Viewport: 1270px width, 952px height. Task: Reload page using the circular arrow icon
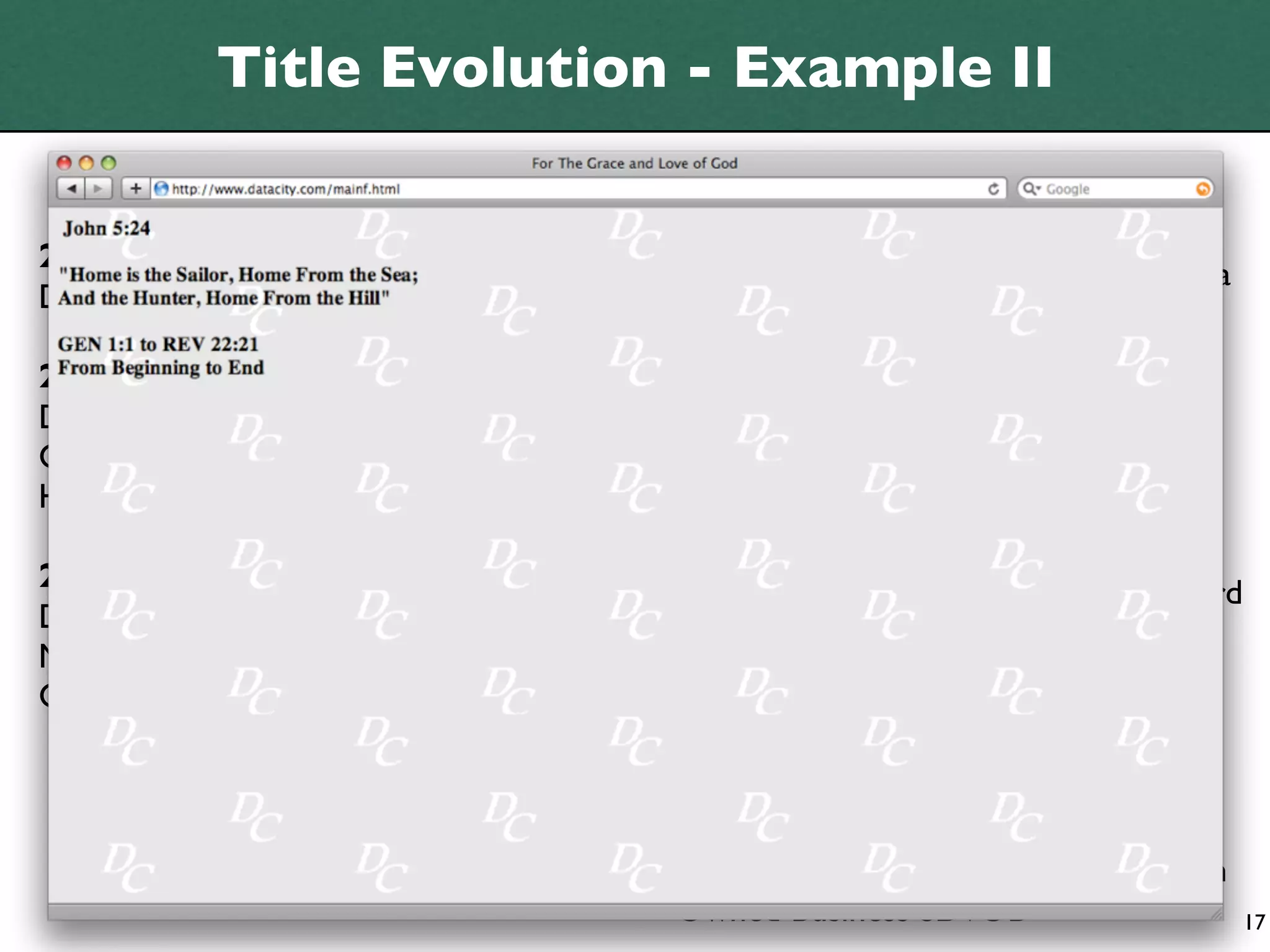click(x=993, y=189)
